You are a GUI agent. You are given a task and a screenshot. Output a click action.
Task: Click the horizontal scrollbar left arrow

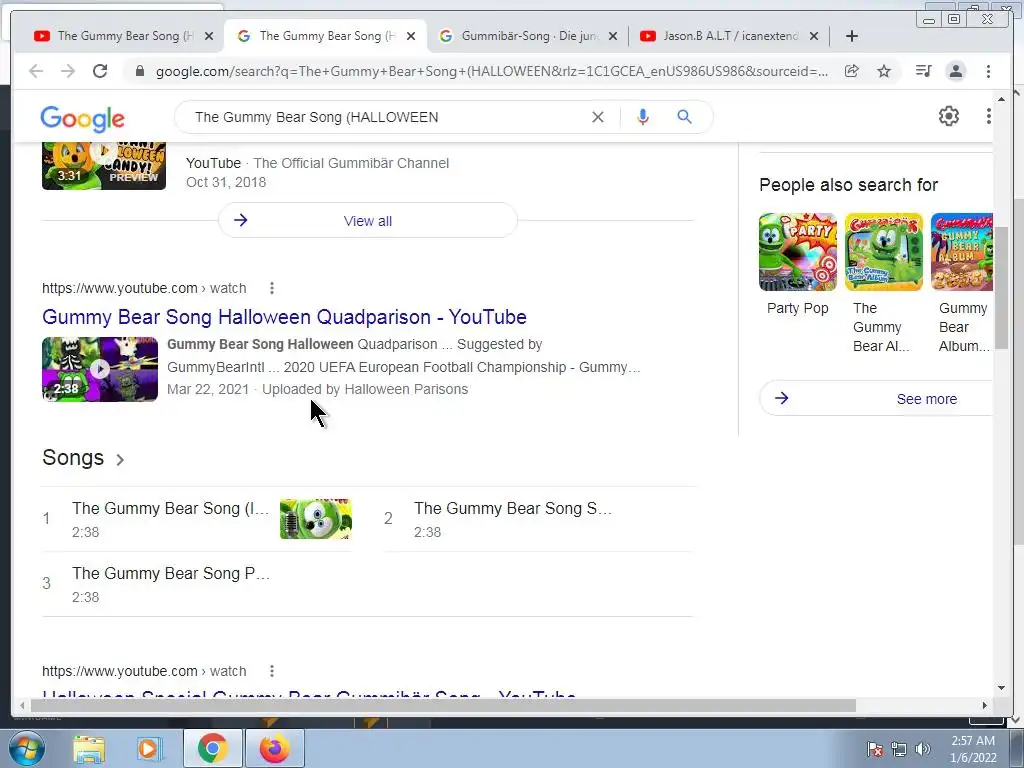[22, 705]
